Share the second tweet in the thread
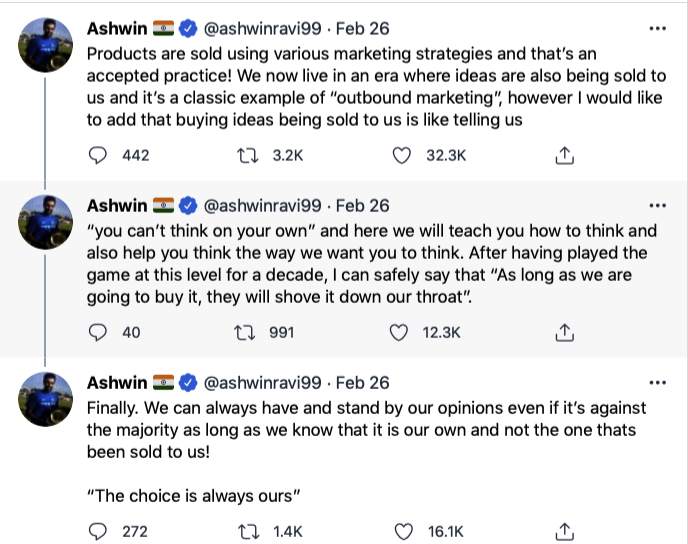 click(x=564, y=332)
